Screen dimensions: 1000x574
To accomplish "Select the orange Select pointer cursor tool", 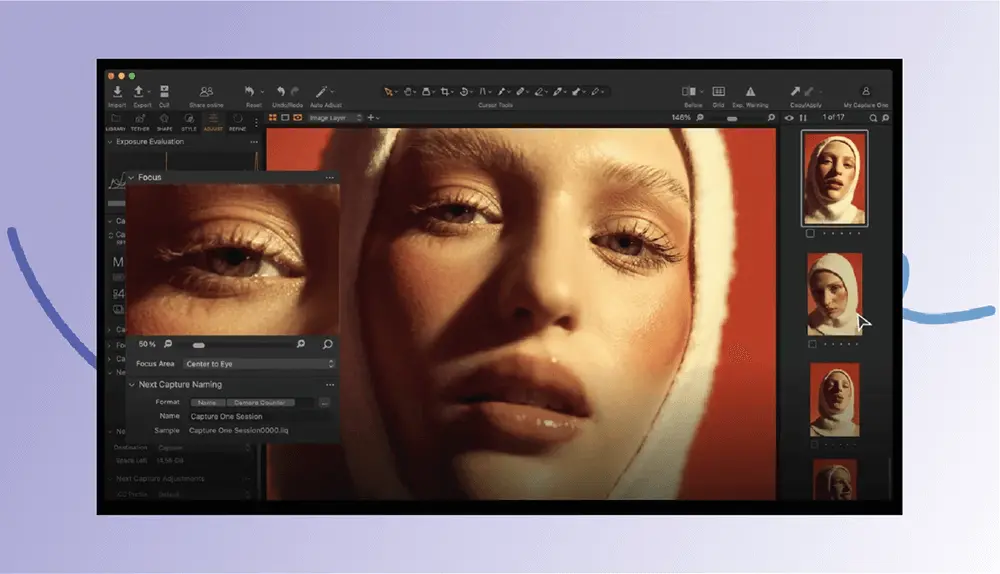I will (x=388, y=92).
